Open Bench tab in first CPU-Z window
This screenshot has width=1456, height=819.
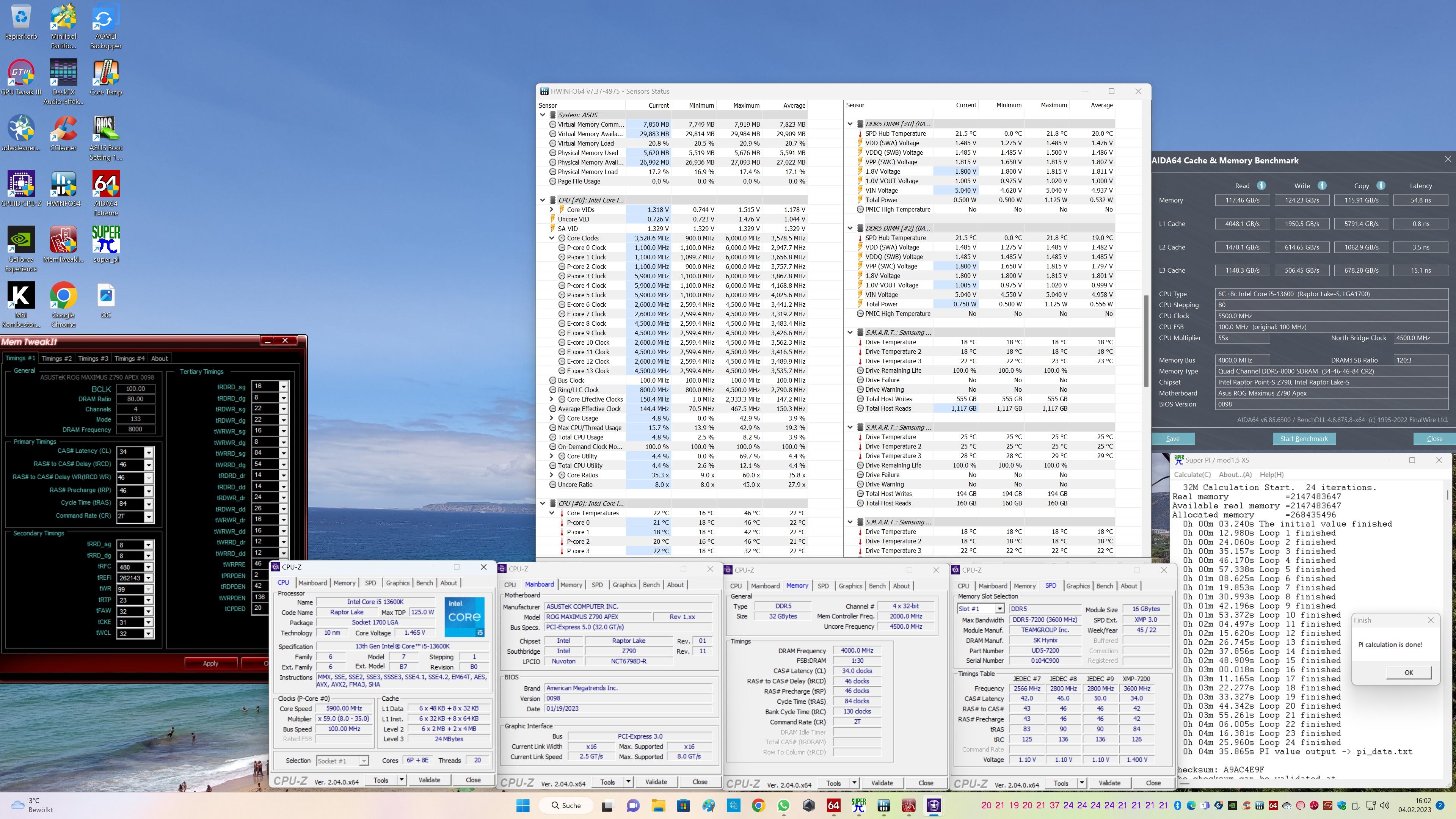pos(425,583)
